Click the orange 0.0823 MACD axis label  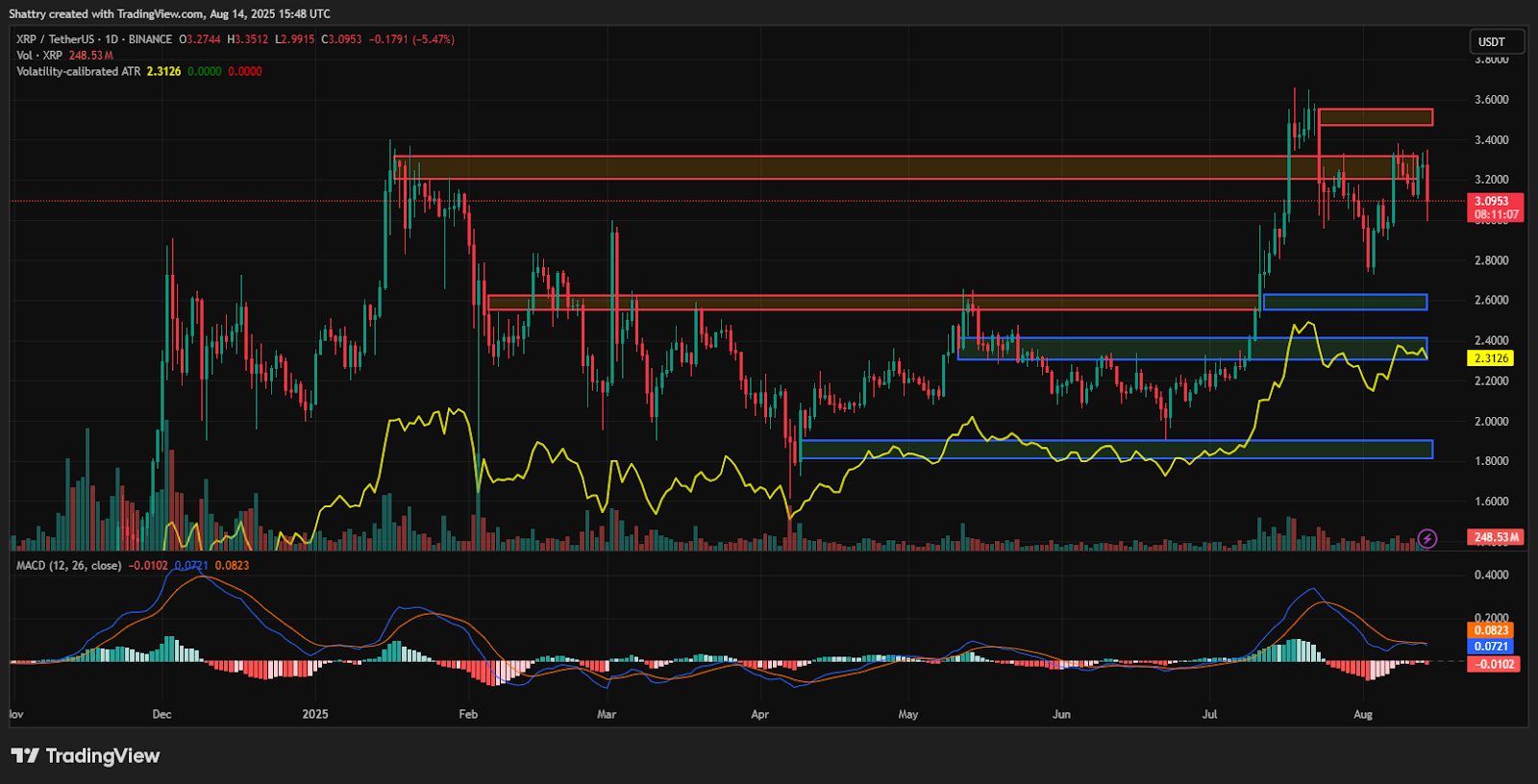[1491, 630]
